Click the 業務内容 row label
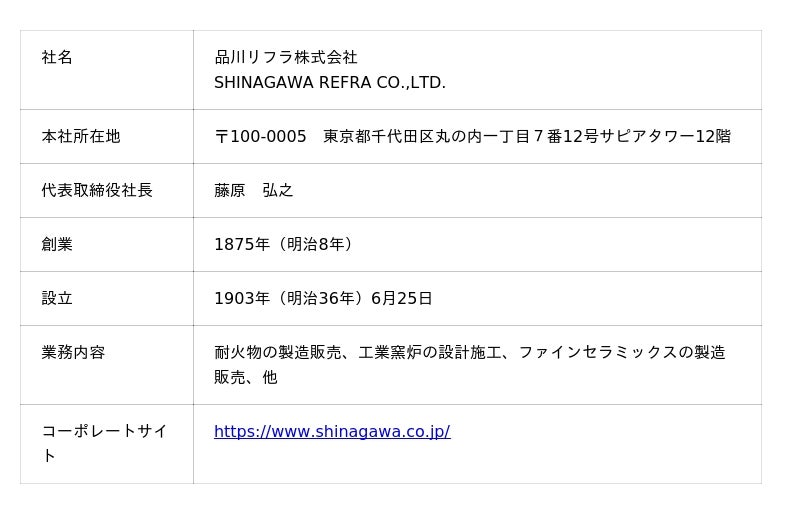This screenshot has width=800, height=514. (x=73, y=353)
